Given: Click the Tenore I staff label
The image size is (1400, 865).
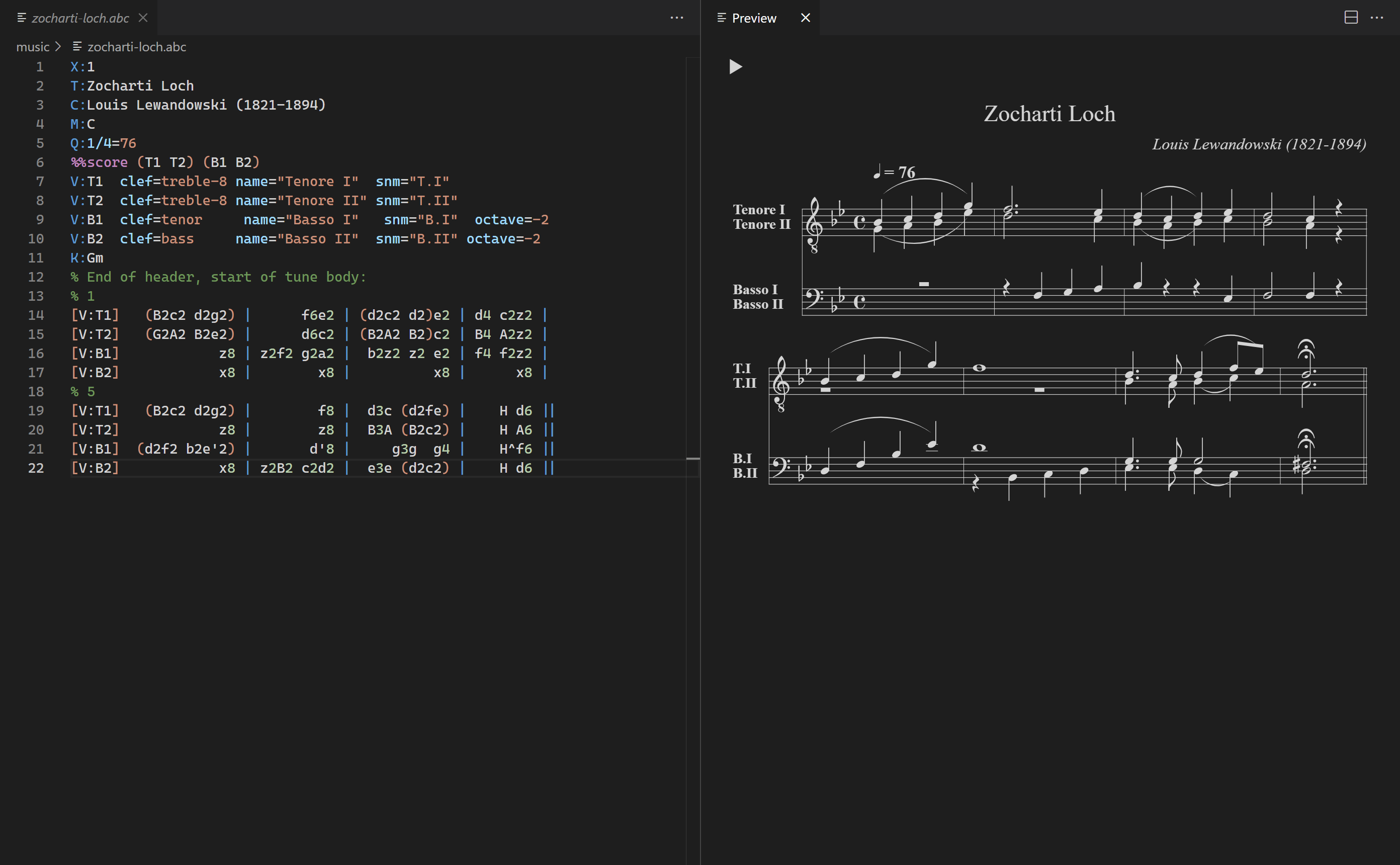Looking at the screenshot, I should (x=758, y=209).
